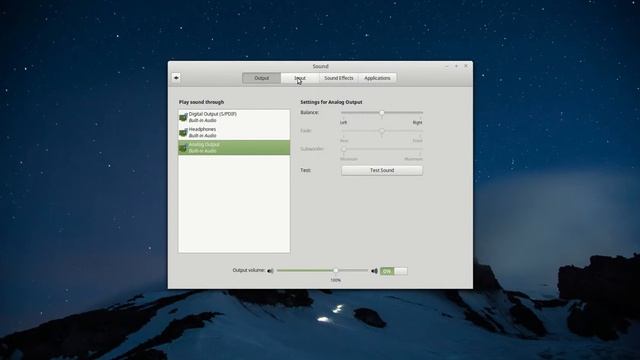Switch to the Output tab

(x=261, y=78)
